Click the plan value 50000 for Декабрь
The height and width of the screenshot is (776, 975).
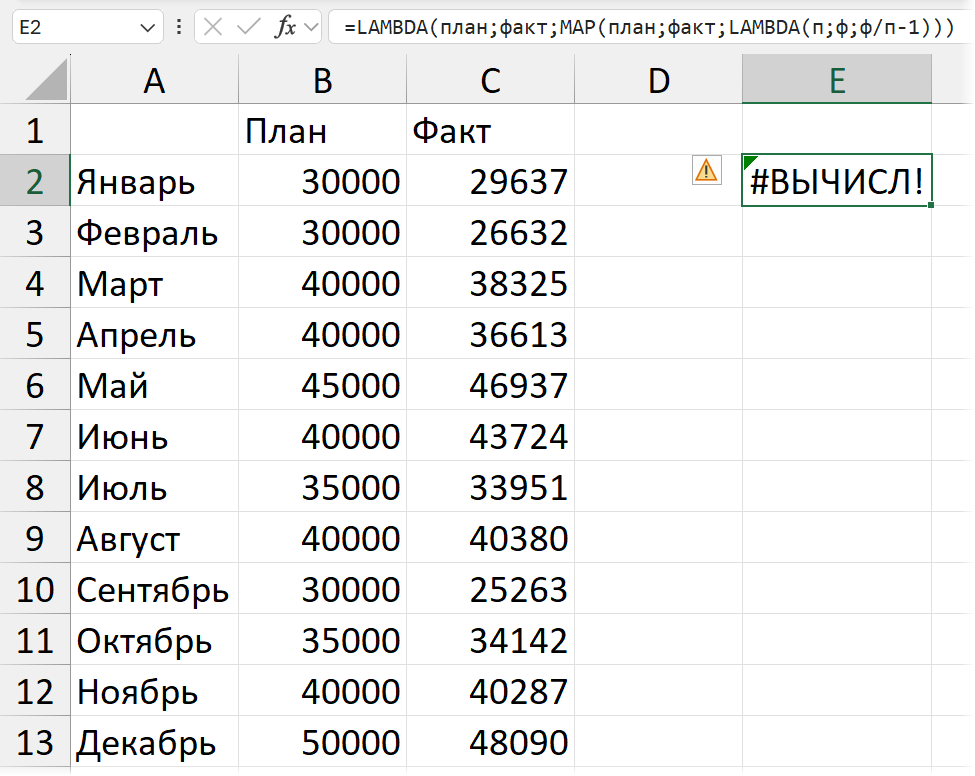click(x=322, y=741)
